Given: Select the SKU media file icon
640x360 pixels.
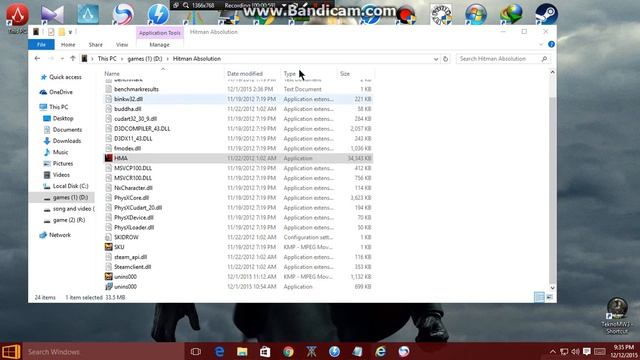Looking at the screenshot, I should pyautogui.click(x=108, y=247).
